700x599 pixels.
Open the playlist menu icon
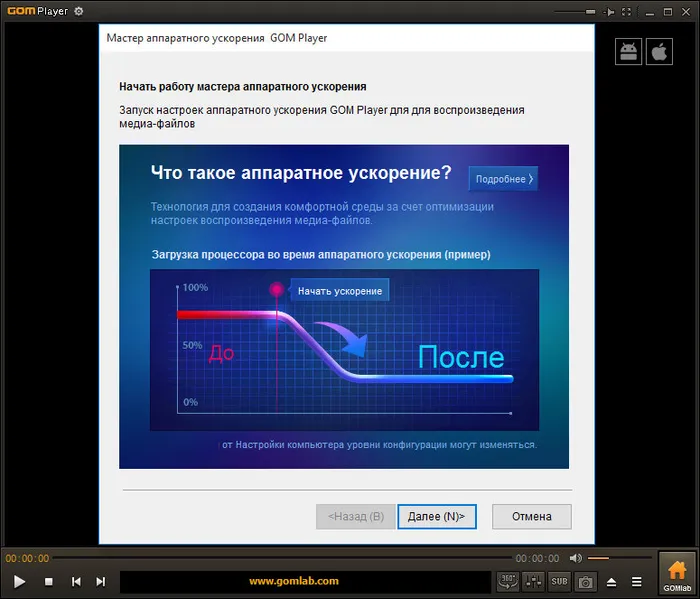coord(637,582)
